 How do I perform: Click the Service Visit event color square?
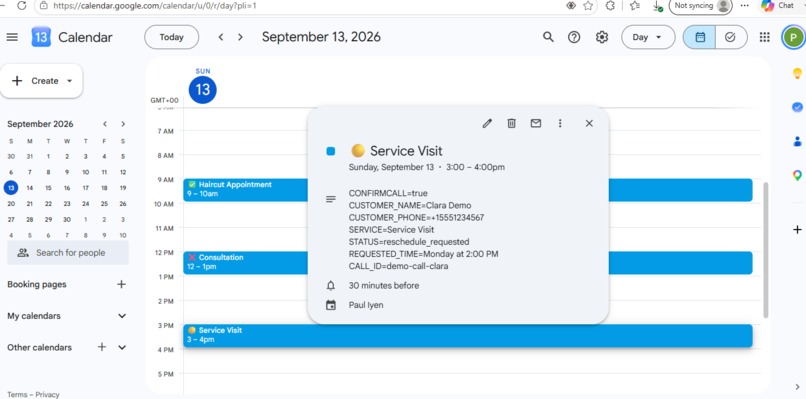click(331, 151)
